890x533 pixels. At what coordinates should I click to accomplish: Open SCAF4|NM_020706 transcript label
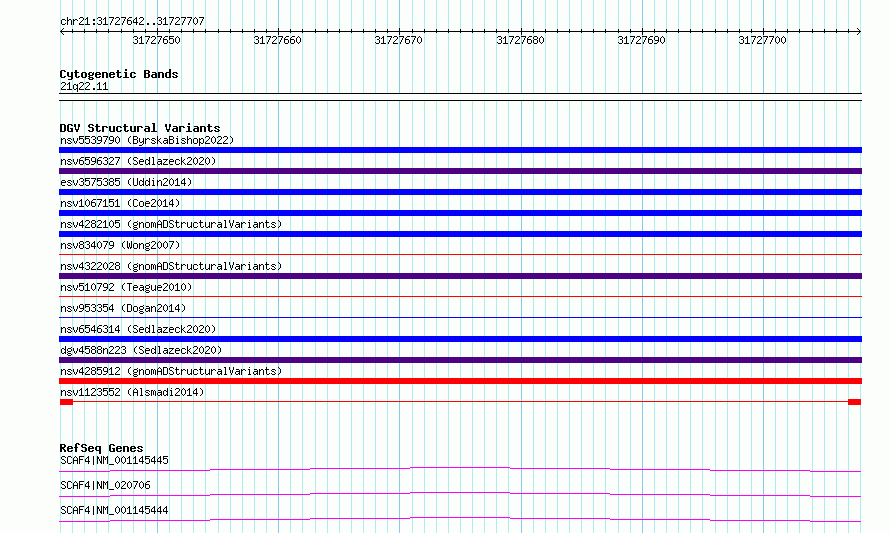(105, 485)
